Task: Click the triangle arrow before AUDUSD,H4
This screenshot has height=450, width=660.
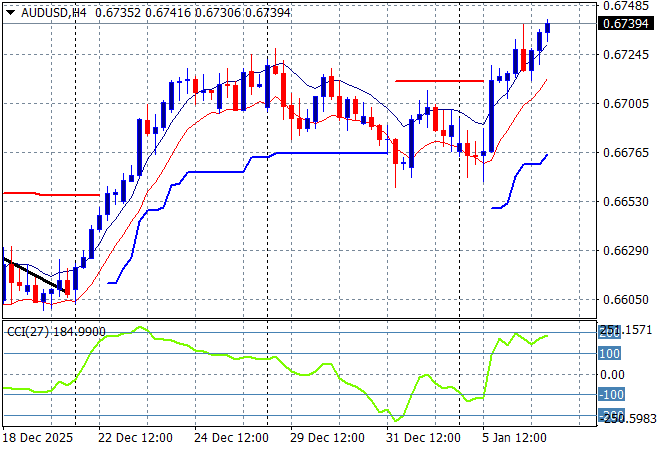Action: [x=10, y=11]
